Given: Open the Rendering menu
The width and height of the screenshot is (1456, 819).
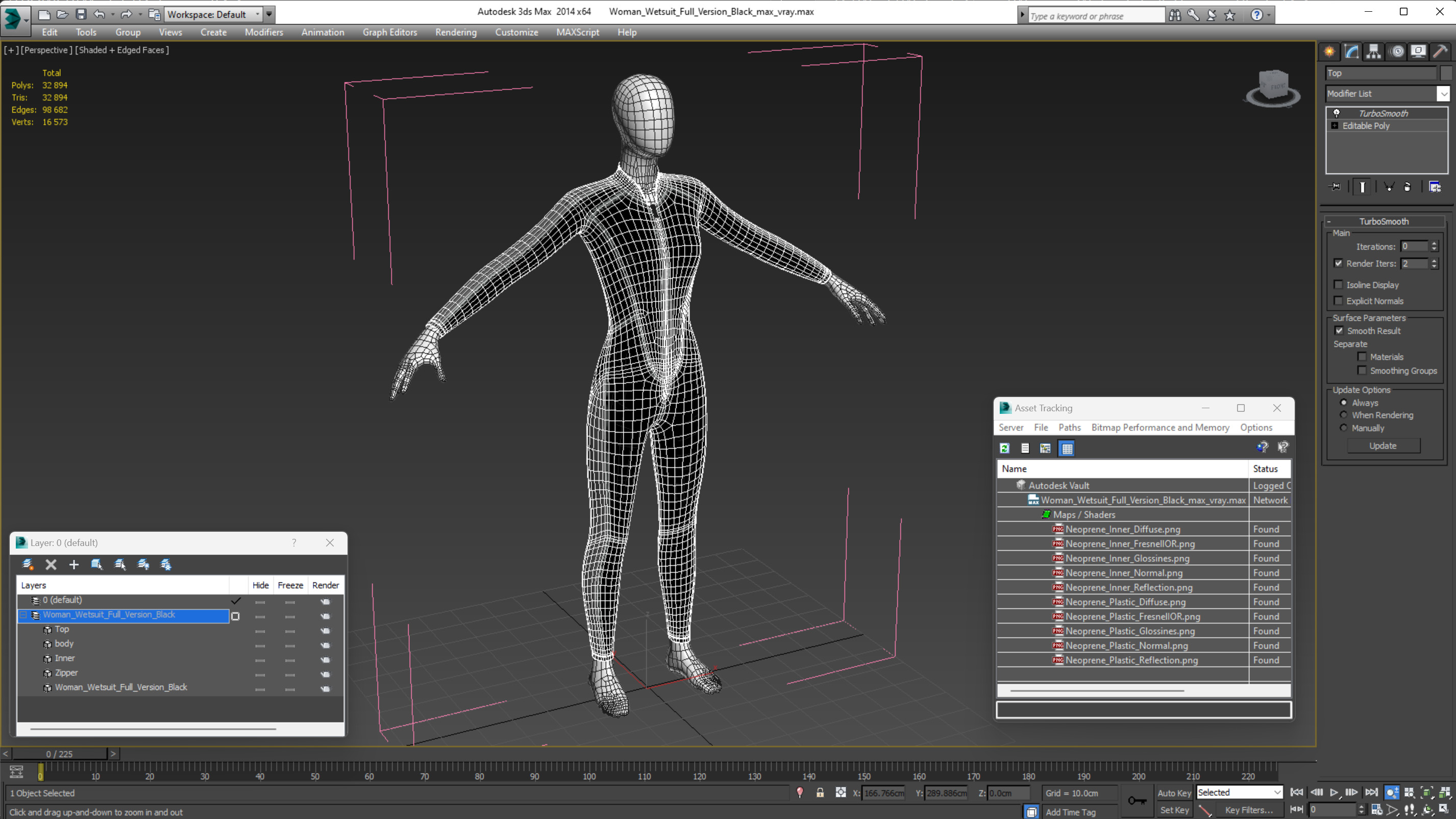Looking at the screenshot, I should click(456, 32).
